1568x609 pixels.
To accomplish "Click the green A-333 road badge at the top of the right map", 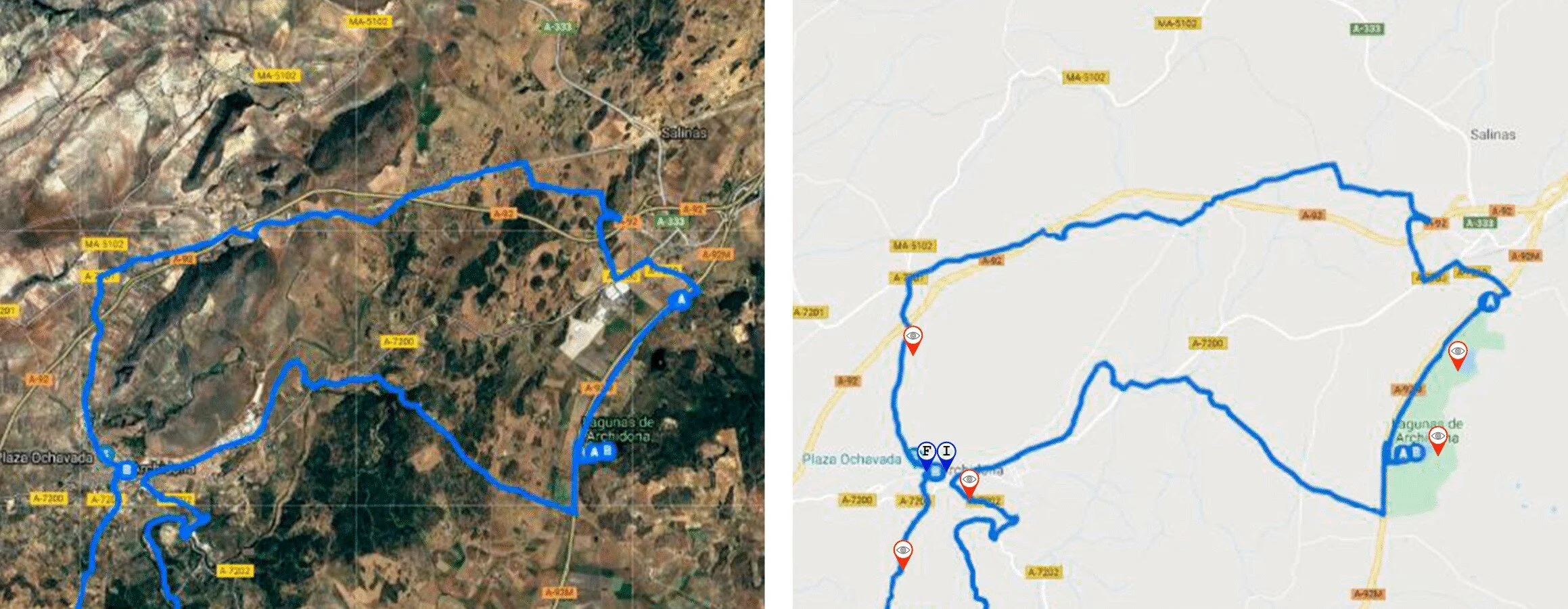I will pyautogui.click(x=1367, y=28).
